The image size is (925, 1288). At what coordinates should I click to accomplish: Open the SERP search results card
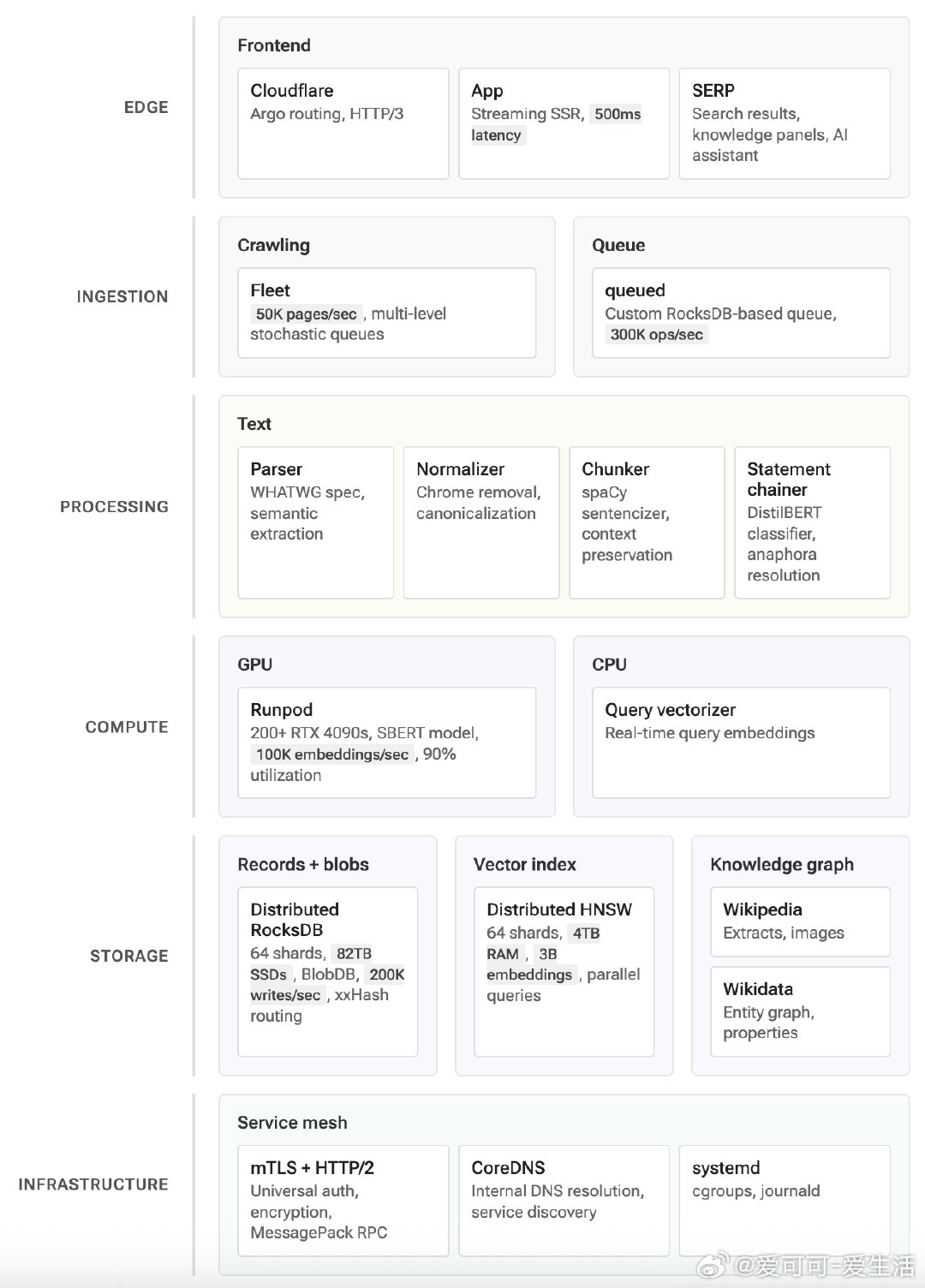785,124
